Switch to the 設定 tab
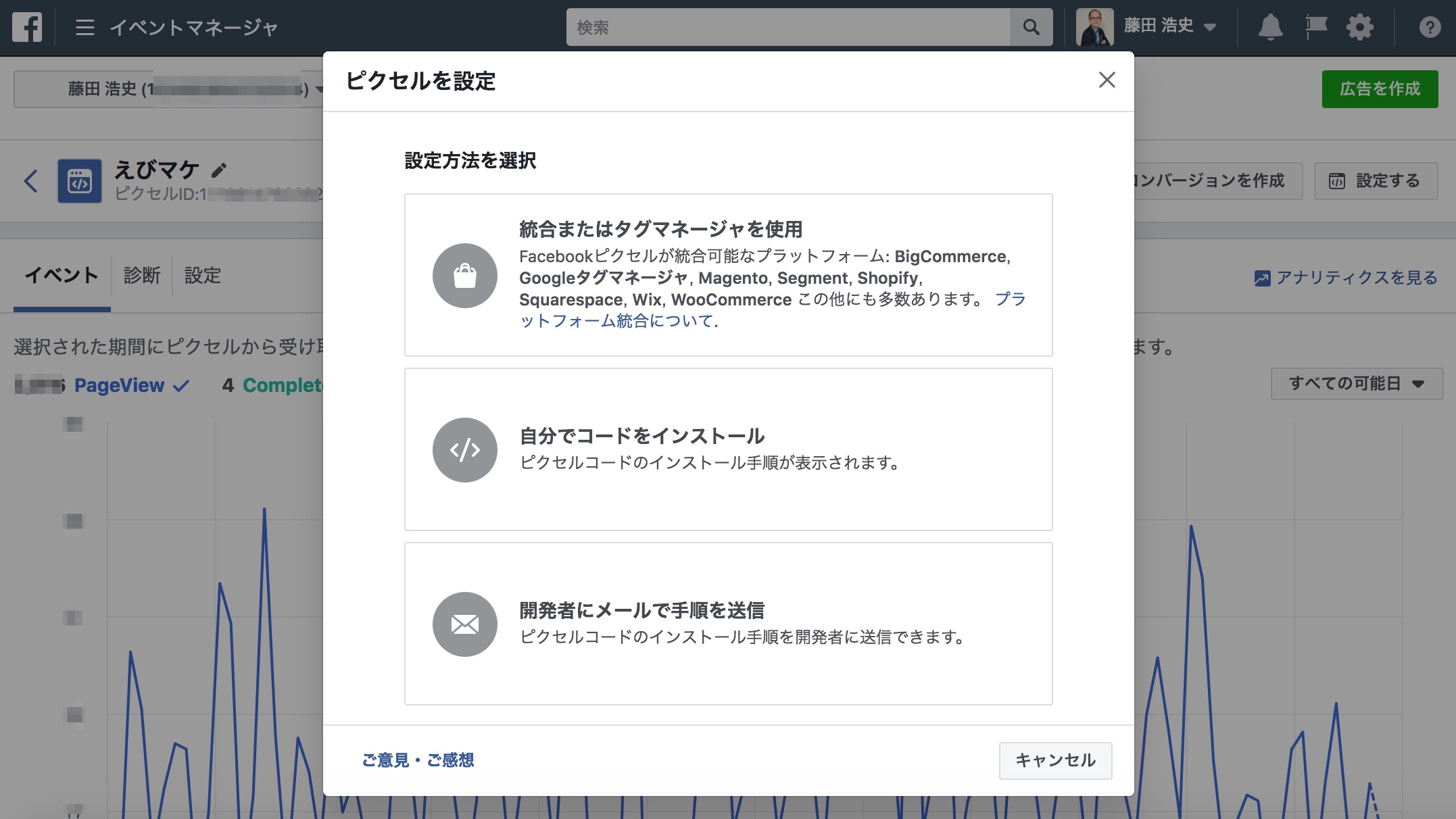Viewport: 1456px width, 819px height. pos(203,276)
